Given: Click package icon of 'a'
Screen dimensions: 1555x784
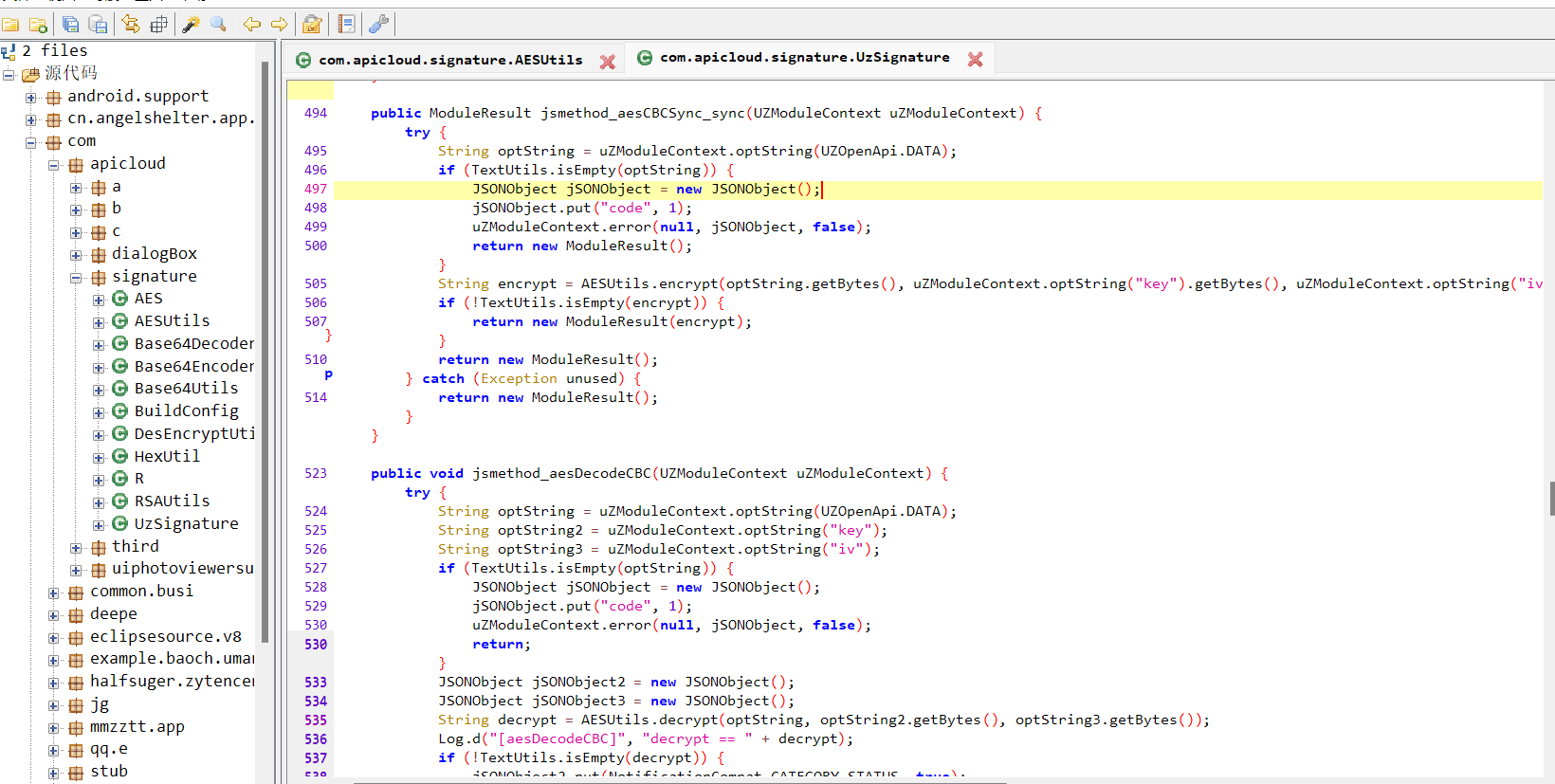Looking at the screenshot, I should click(99, 188).
